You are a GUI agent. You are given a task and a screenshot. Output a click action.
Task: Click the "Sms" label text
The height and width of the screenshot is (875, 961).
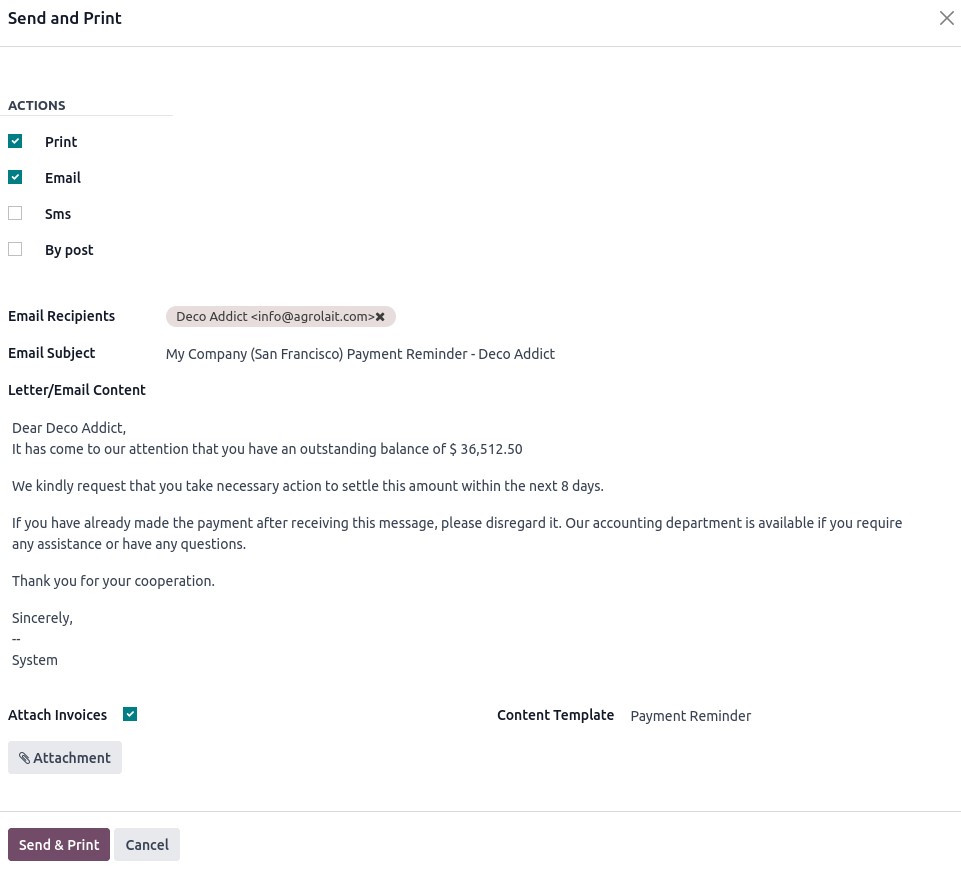pyautogui.click(x=58, y=214)
